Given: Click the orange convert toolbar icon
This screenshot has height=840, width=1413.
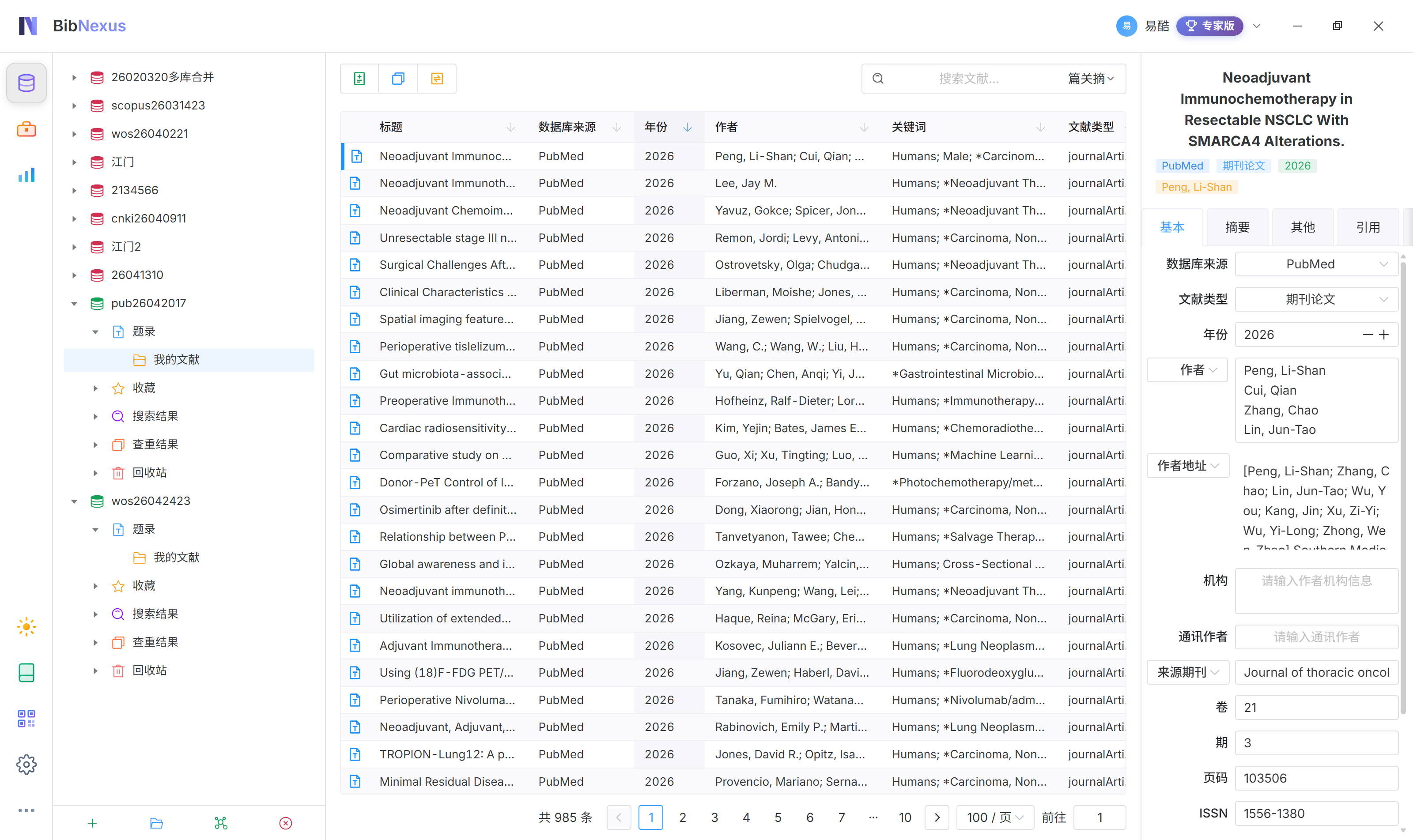Looking at the screenshot, I should [436, 79].
